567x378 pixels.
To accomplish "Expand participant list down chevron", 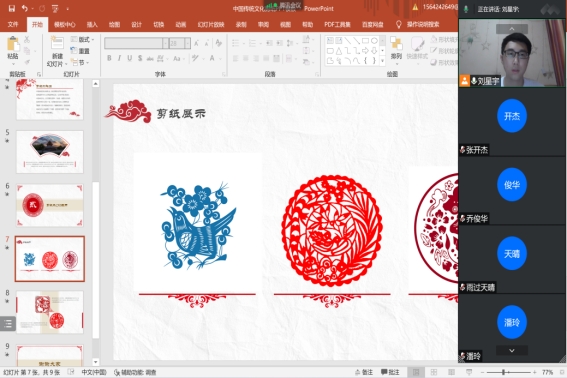I will pos(512,350).
